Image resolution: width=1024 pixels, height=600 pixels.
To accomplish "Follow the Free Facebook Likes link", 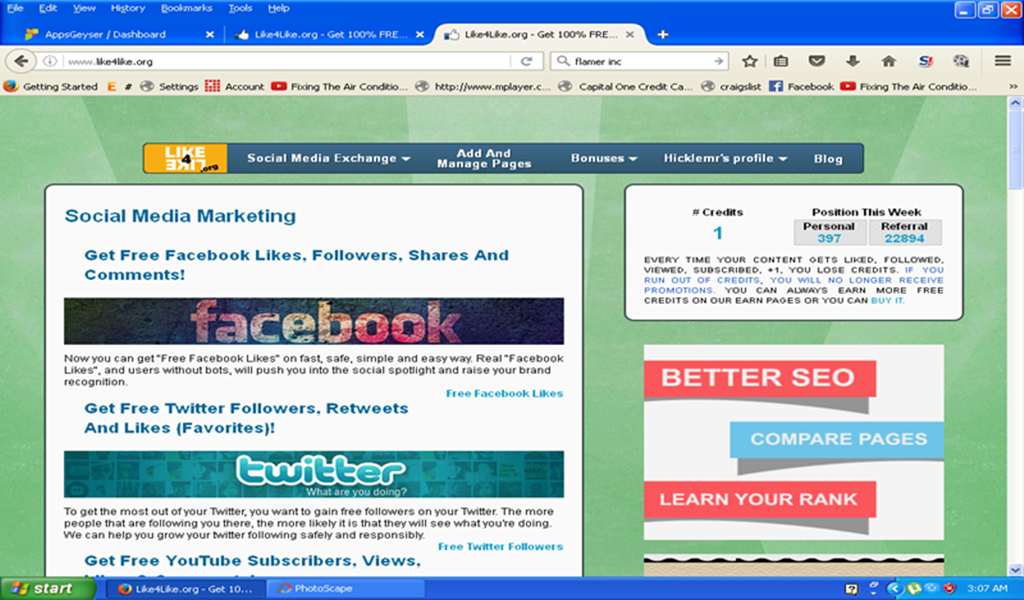I will pyautogui.click(x=504, y=393).
